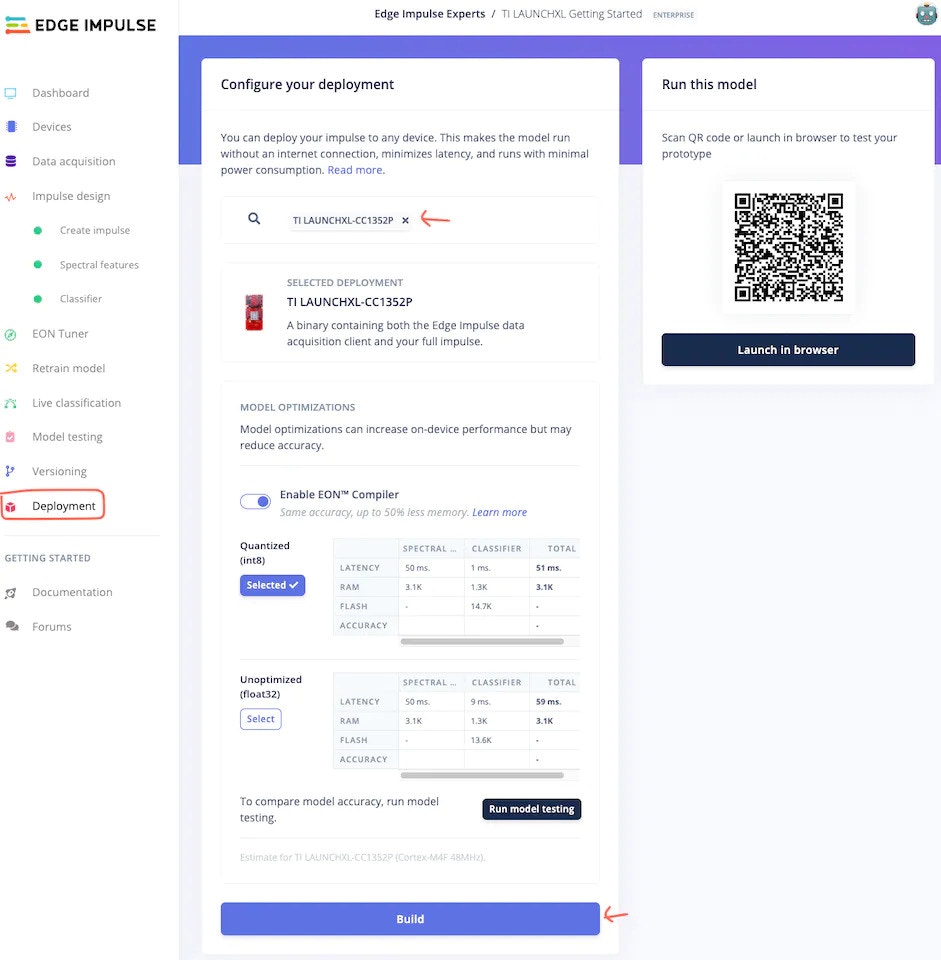Click the Documentation rocket icon

[x=10, y=593]
